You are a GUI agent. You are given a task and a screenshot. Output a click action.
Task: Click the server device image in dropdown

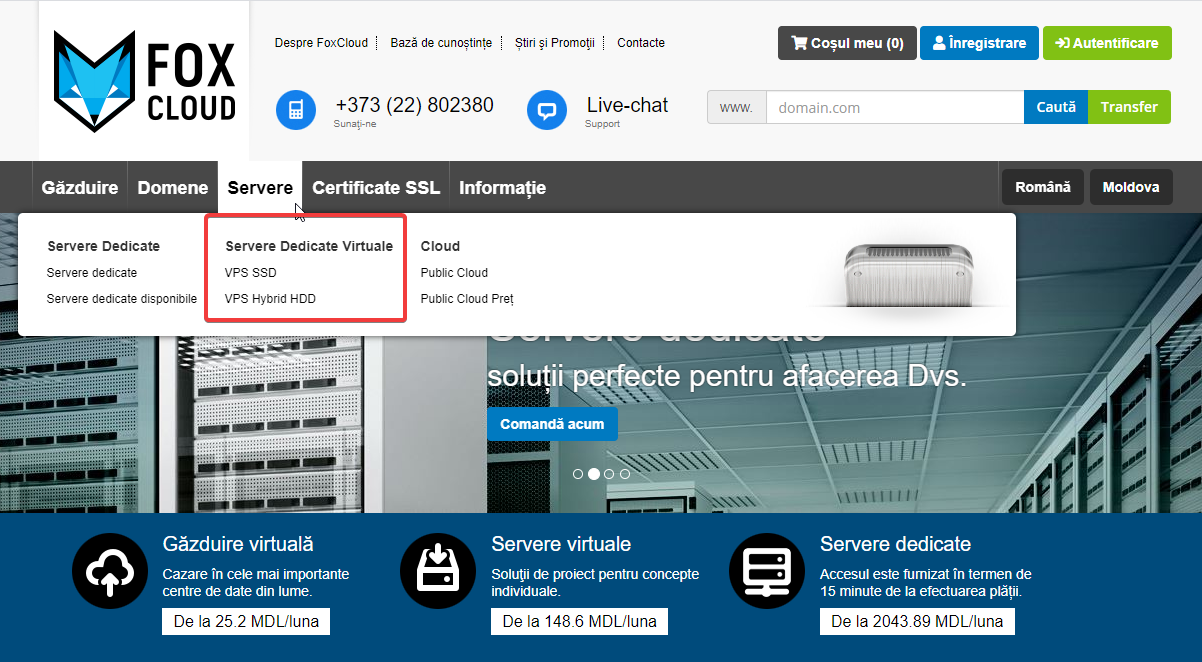tap(908, 273)
